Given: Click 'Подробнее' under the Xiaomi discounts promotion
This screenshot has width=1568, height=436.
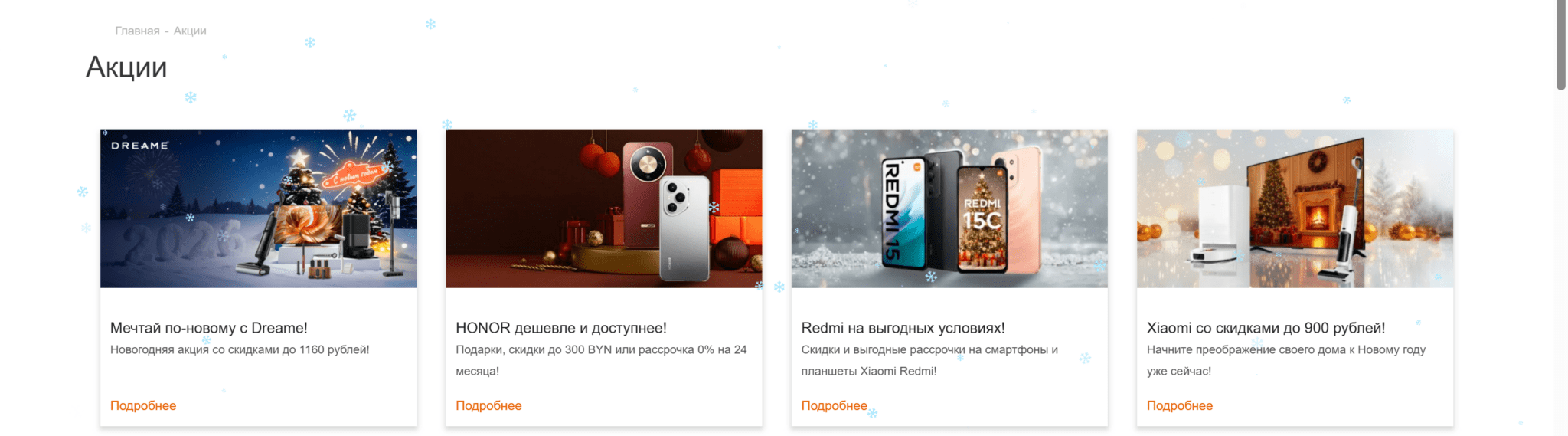Looking at the screenshot, I should tap(1180, 405).
